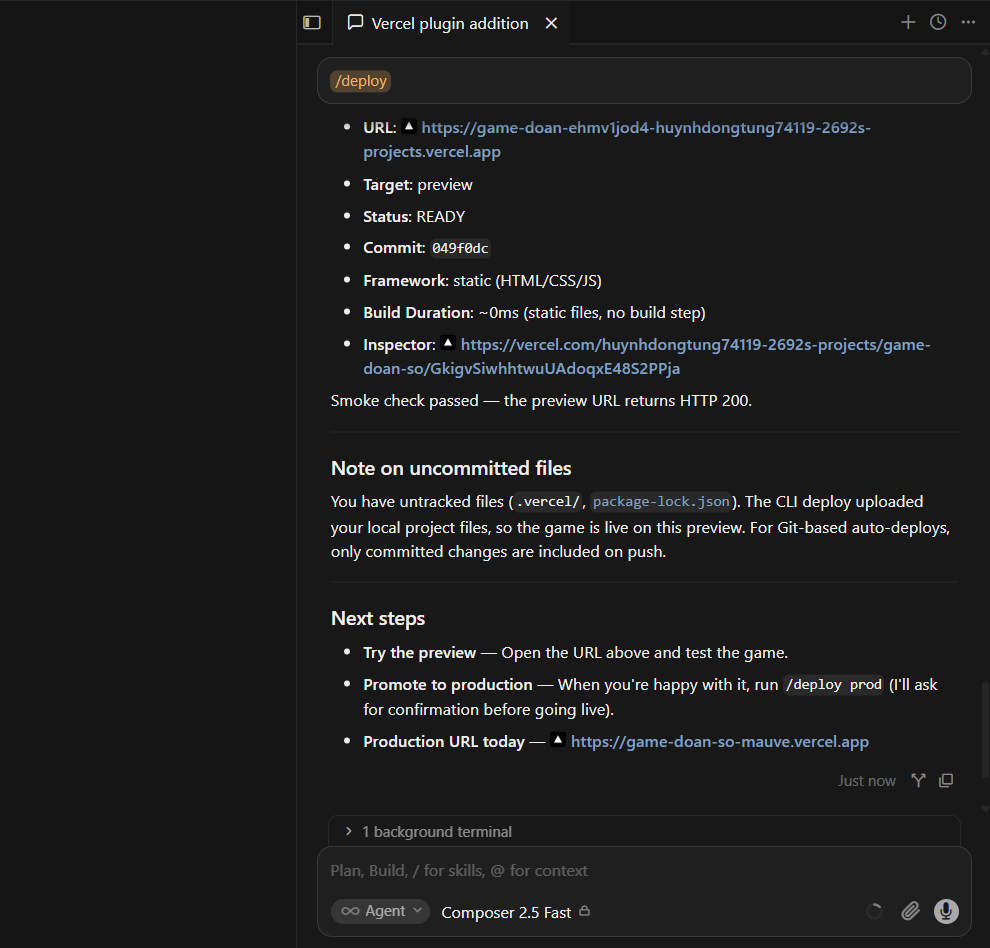The height and width of the screenshot is (948, 990).
Task: Open the game-doan preview deployment URL
Action: (x=617, y=140)
